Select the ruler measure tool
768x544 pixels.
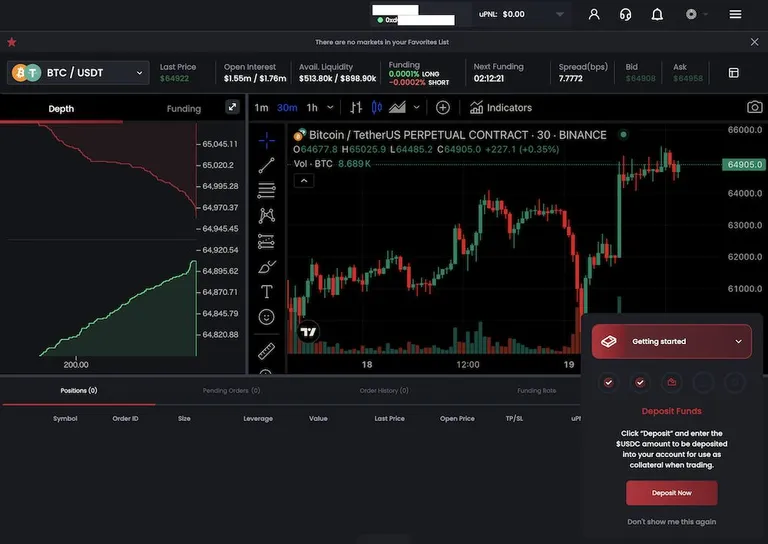(266, 351)
